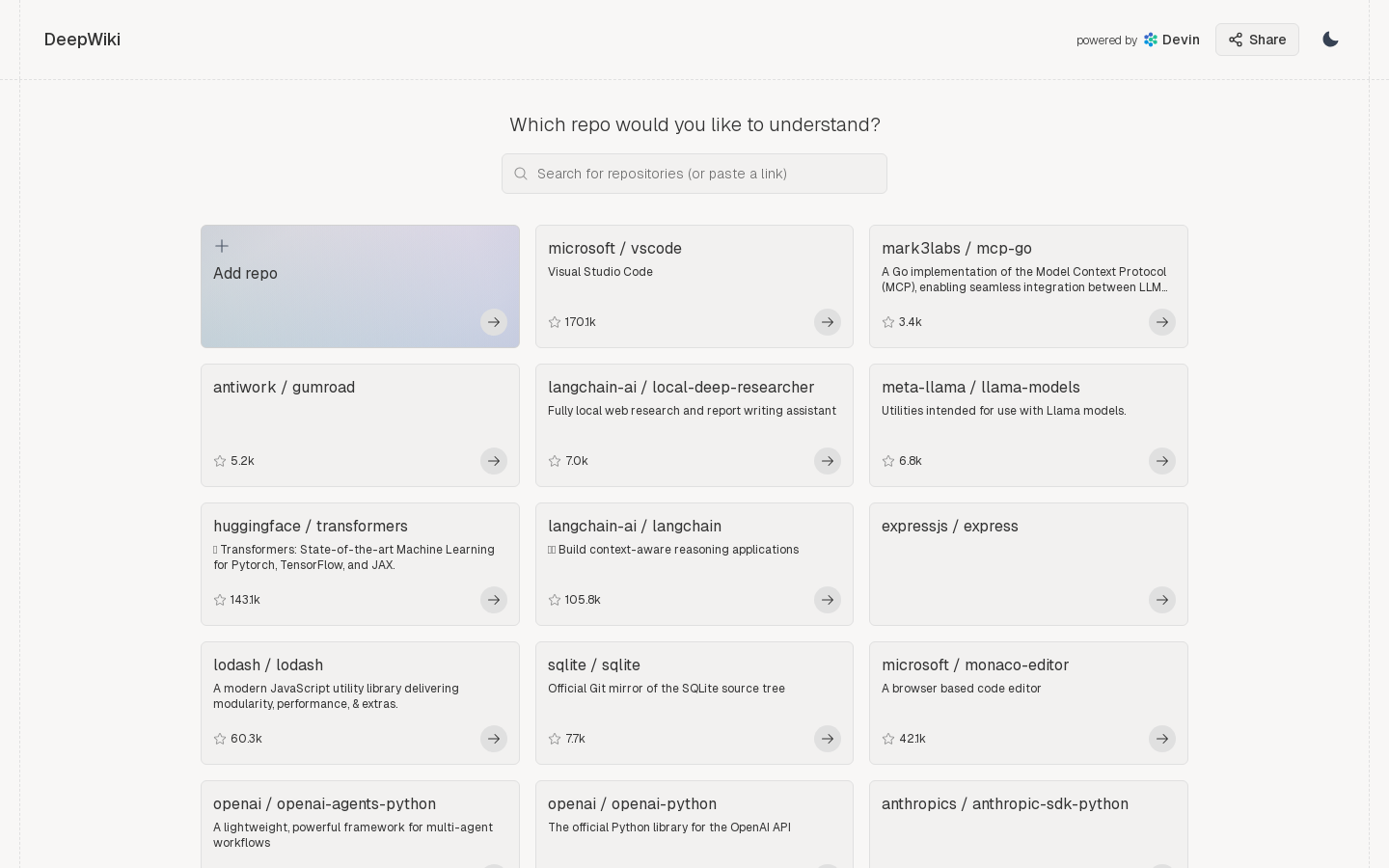Click 'Fully local web research' description

coord(692,411)
